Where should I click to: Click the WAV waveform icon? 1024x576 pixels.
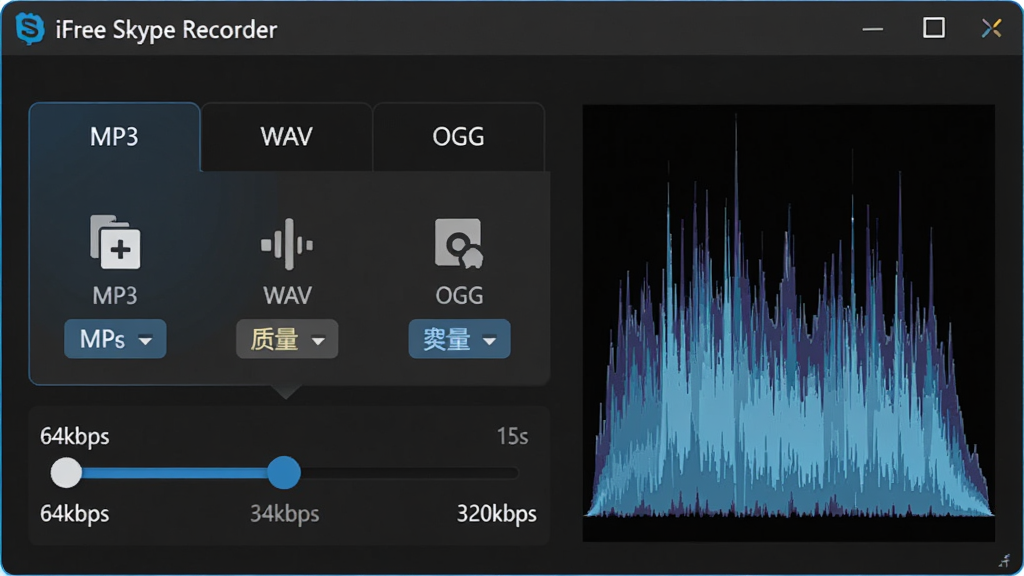[287, 244]
